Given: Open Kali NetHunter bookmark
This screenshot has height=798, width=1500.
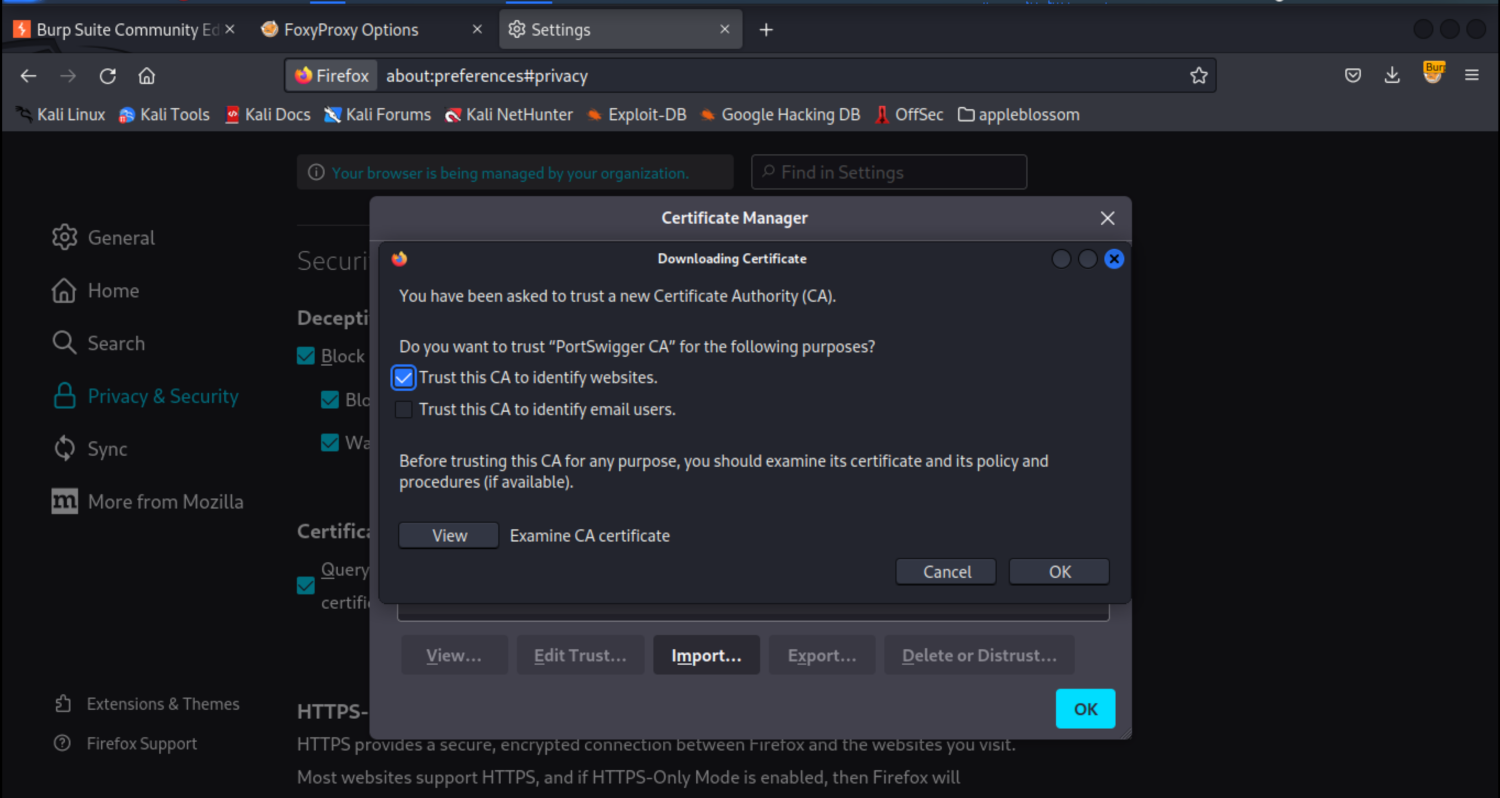Looking at the screenshot, I should pyautogui.click(x=509, y=115).
